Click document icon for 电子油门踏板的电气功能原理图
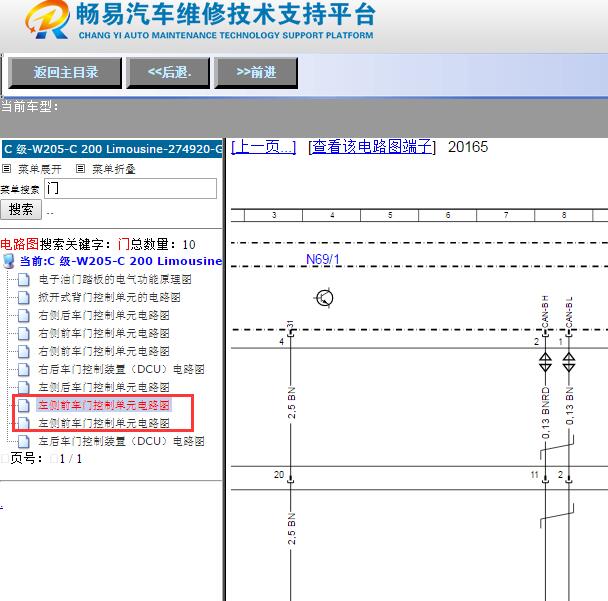Image resolution: width=608 pixels, height=601 pixels. [24, 280]
